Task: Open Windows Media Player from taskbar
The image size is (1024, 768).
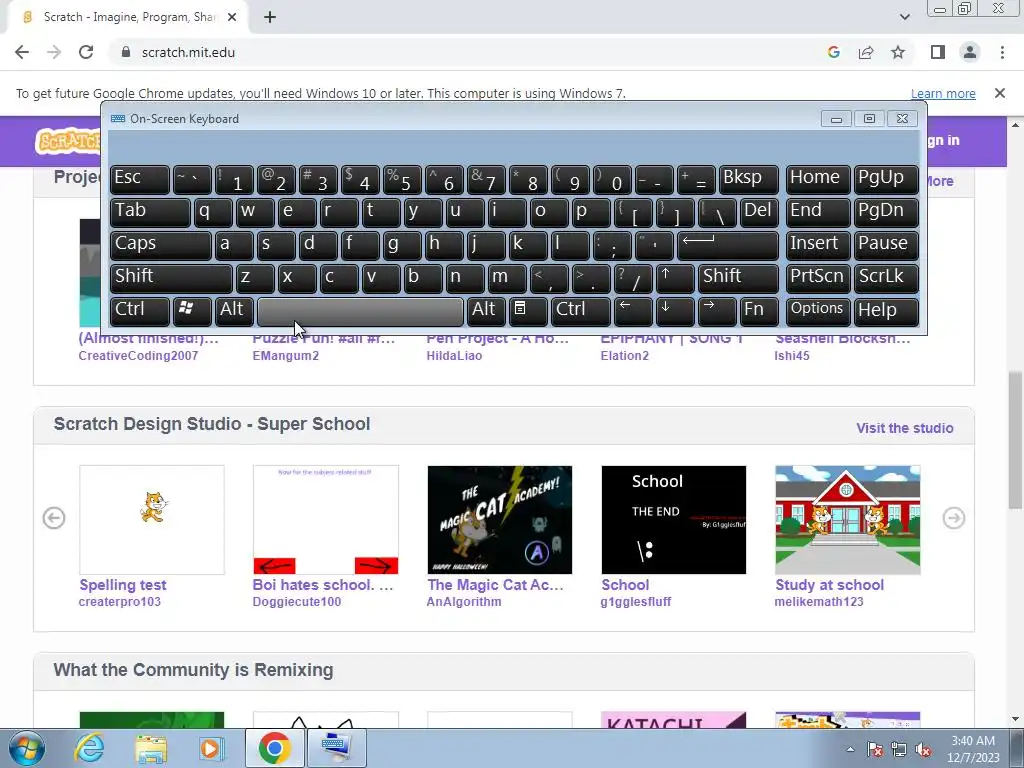Action: 210,748
